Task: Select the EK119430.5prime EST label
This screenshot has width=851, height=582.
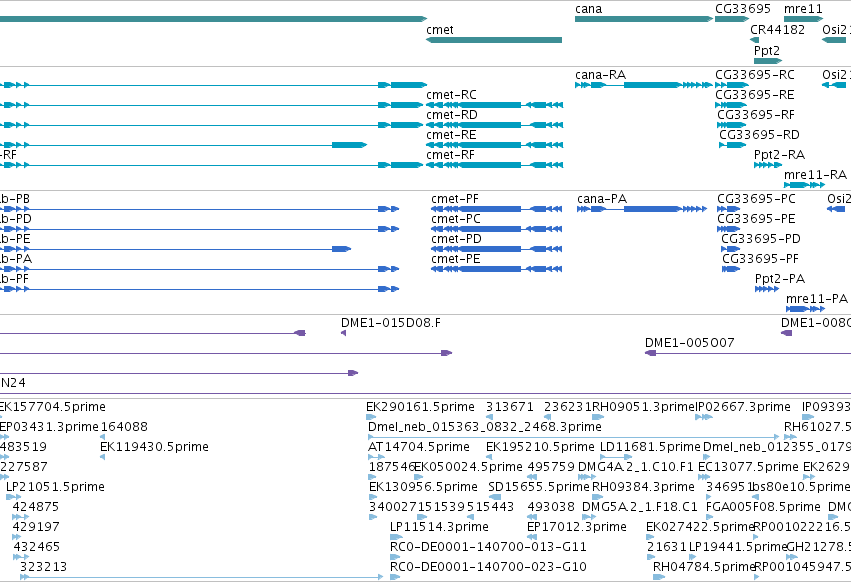Action: coord(154,447)
